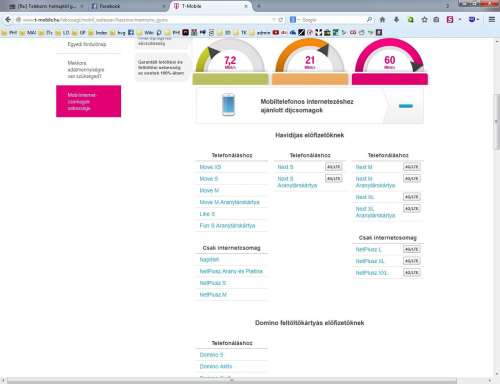This screenshot has height=384, width=500.
Task: Open the NetPlusz XL link
Action: pos(370,261)
